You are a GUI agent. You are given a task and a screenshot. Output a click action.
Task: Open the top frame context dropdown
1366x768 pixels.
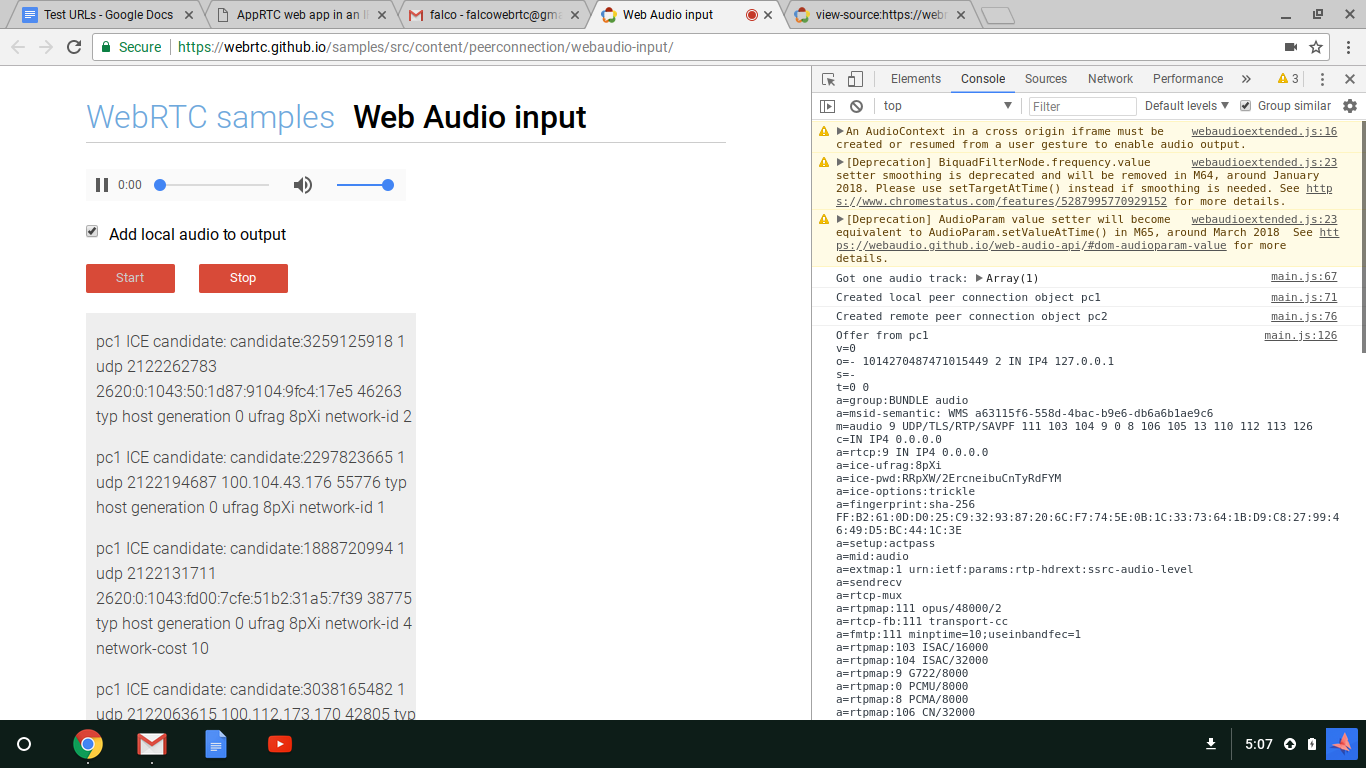[946, 105]
